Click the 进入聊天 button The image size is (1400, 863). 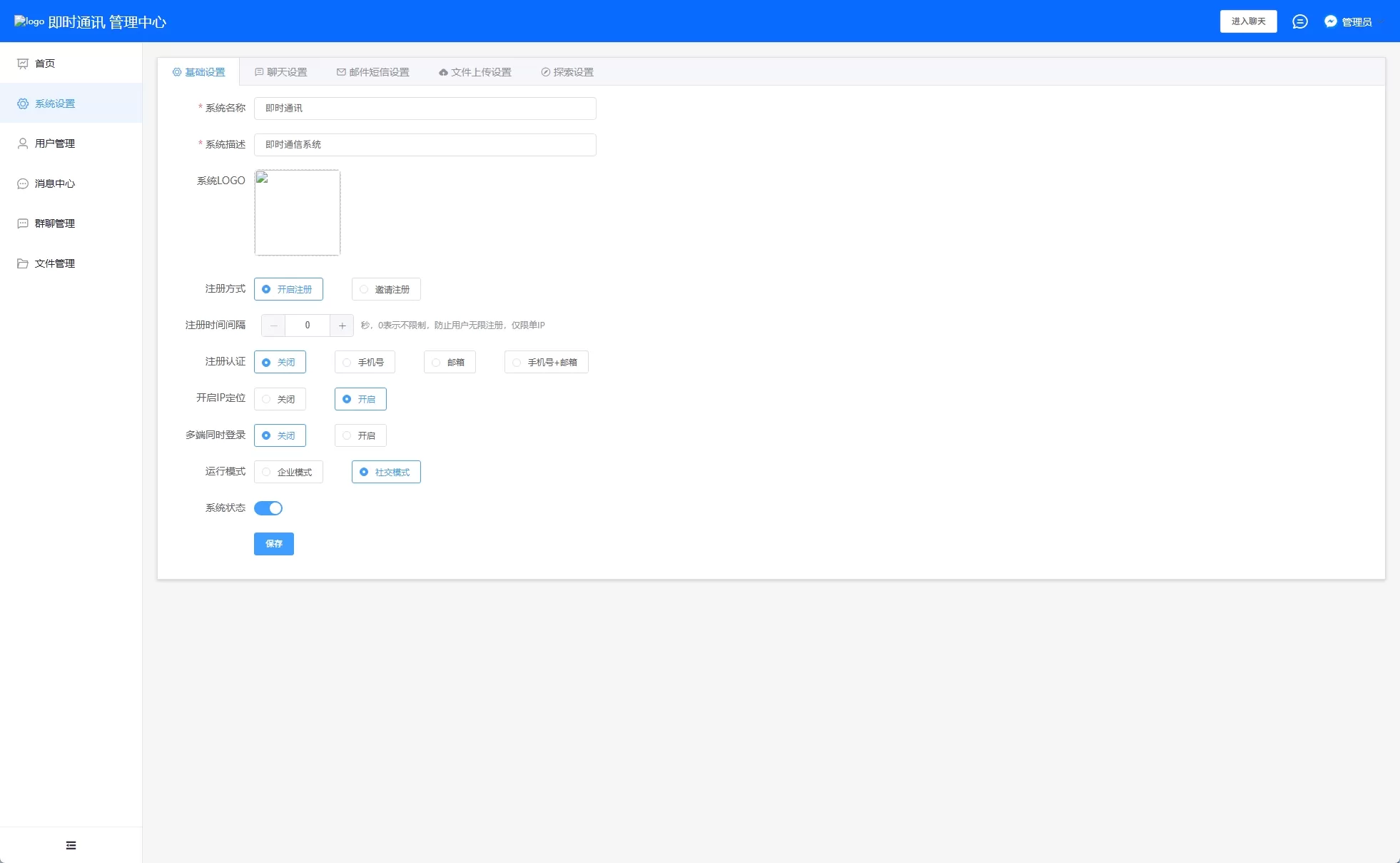(1248, 21)
